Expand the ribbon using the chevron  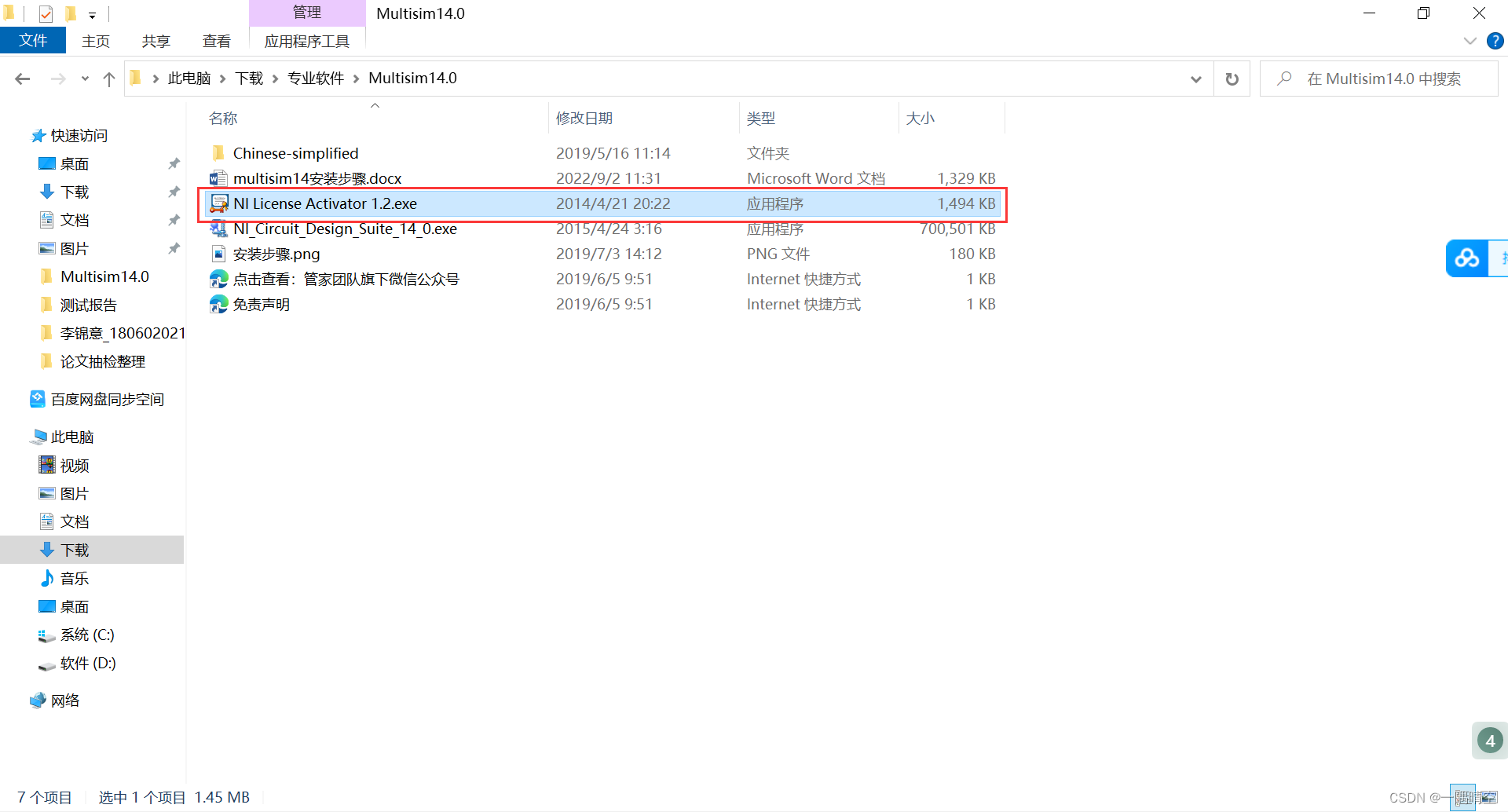pos(1470,41)
